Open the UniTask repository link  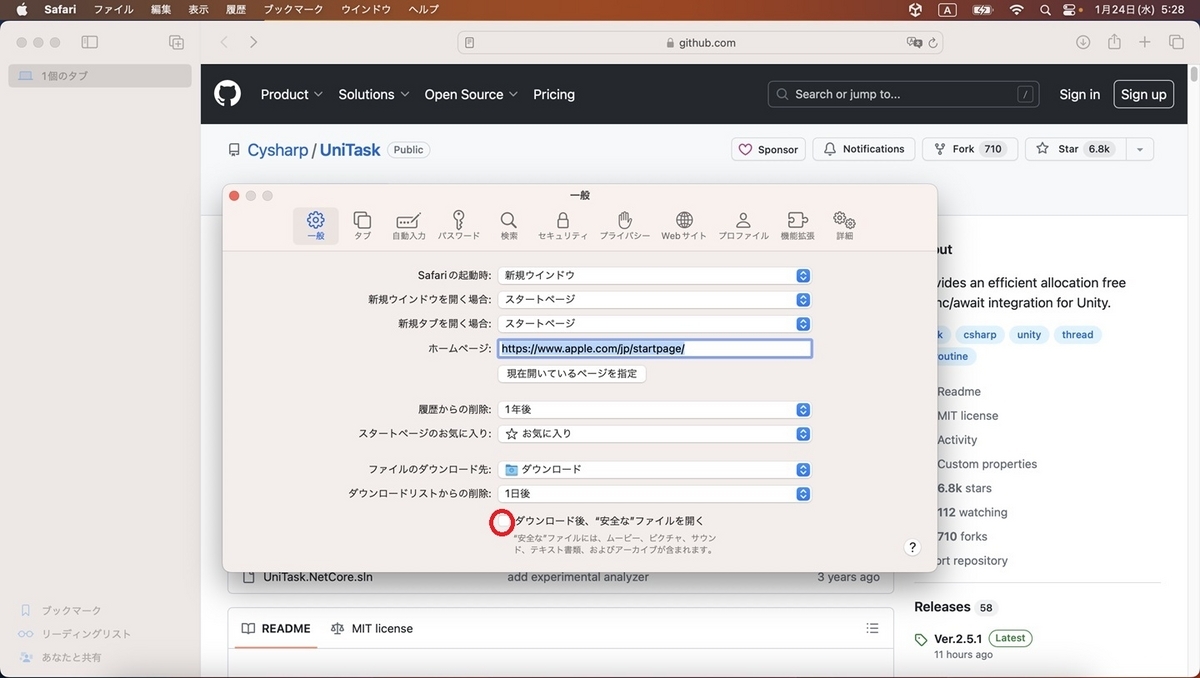click(350, 150)
